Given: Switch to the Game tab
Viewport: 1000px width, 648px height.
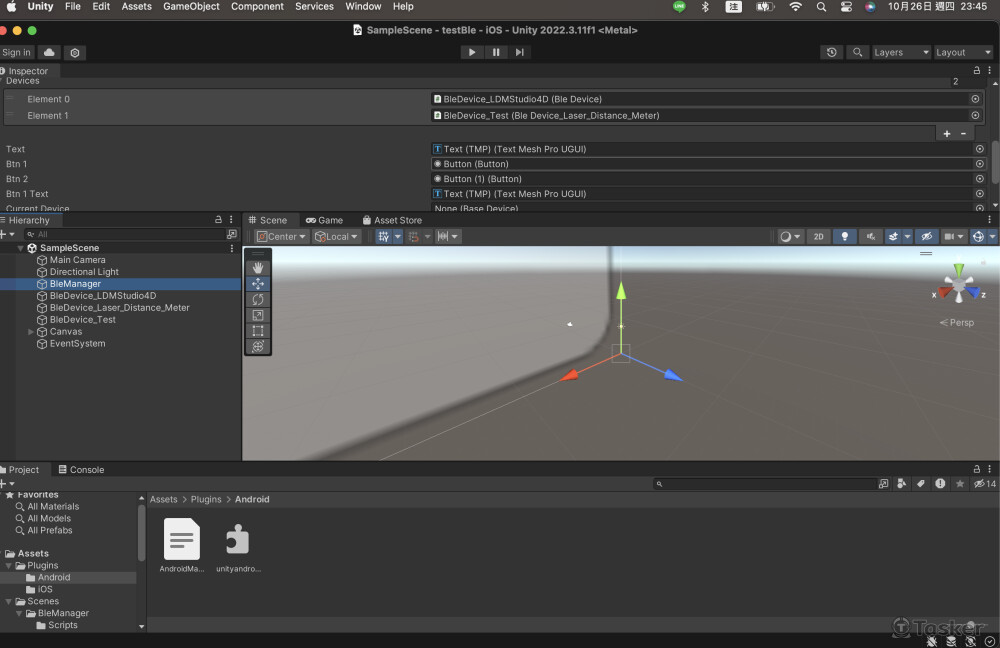Looking at the screenshot, I should (x=325, y=219).
